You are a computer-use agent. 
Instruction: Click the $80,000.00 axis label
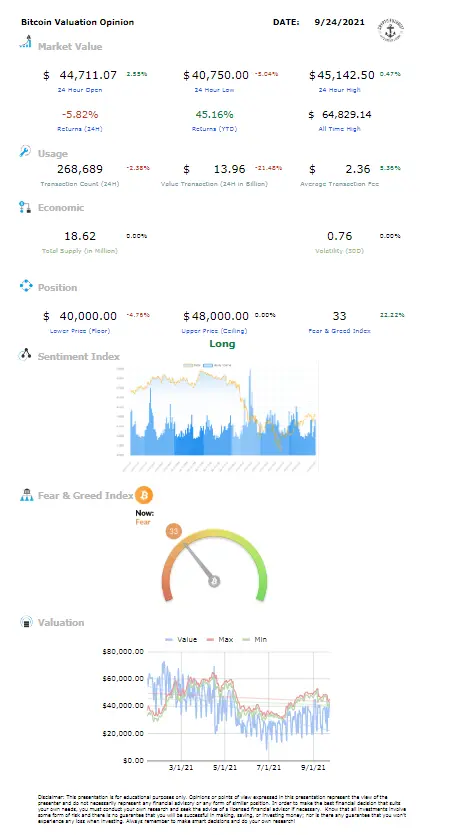[x=123, y=651]
